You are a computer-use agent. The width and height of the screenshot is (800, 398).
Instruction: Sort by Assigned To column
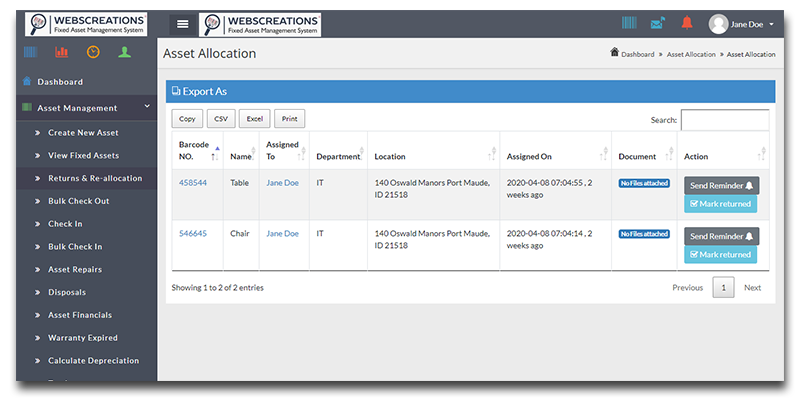(x=284, y=151)
